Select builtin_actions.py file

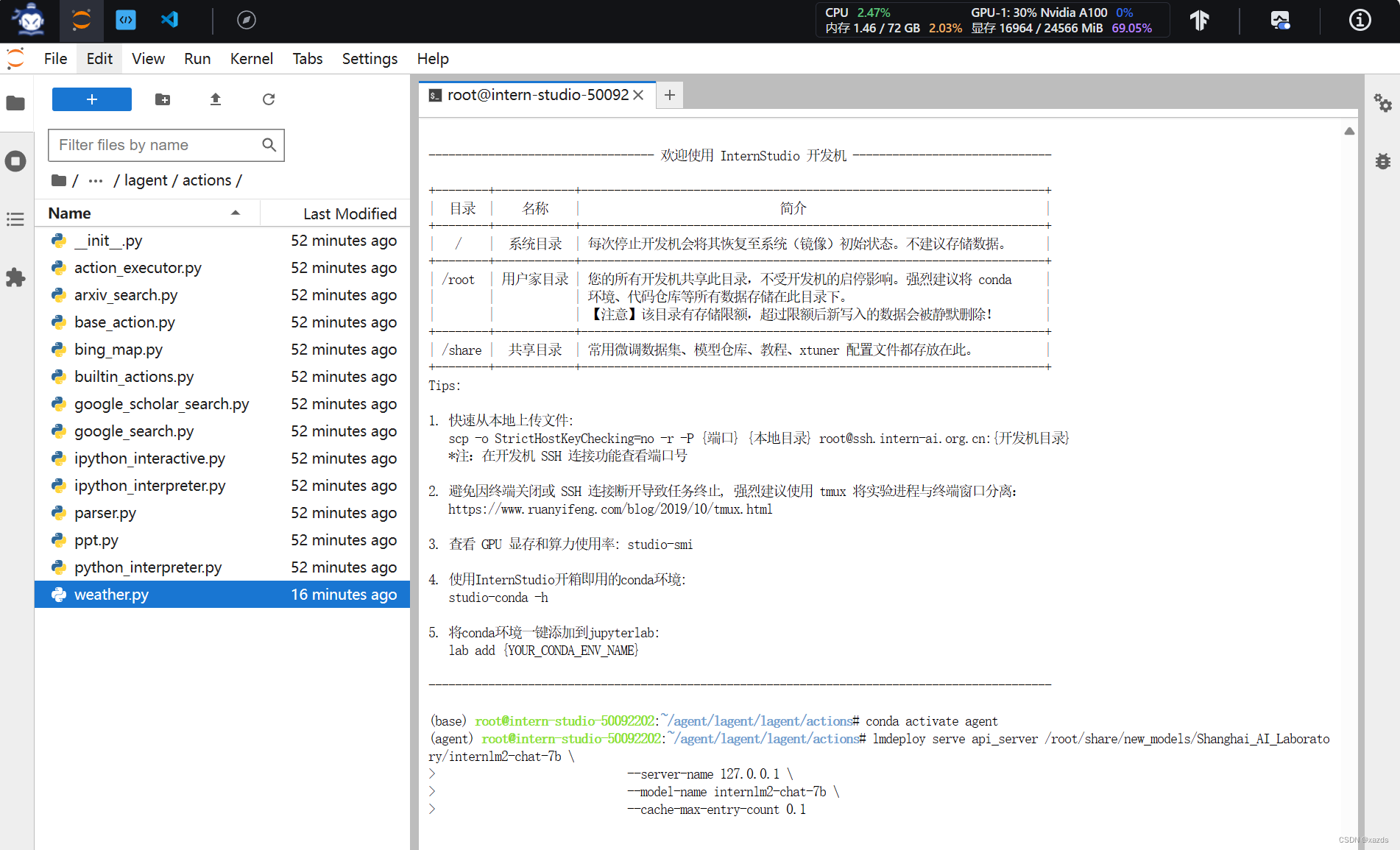tap(222, 377)
